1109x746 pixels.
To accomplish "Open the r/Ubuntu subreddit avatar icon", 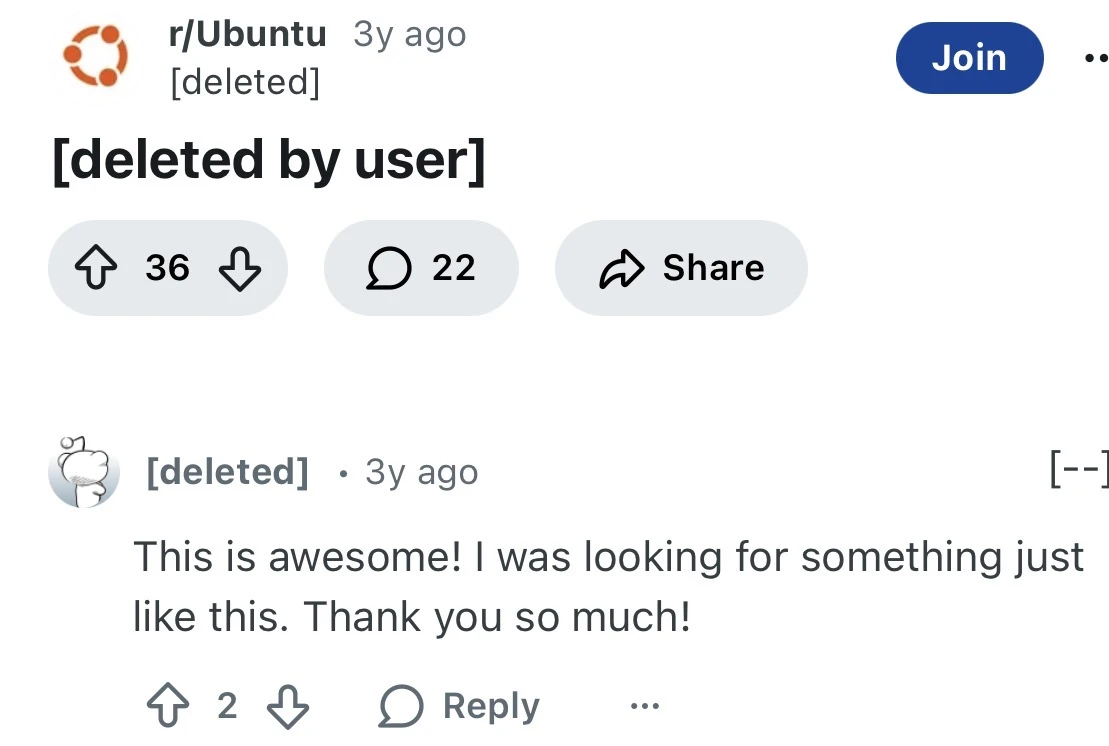I will click(x=96, y=56).
